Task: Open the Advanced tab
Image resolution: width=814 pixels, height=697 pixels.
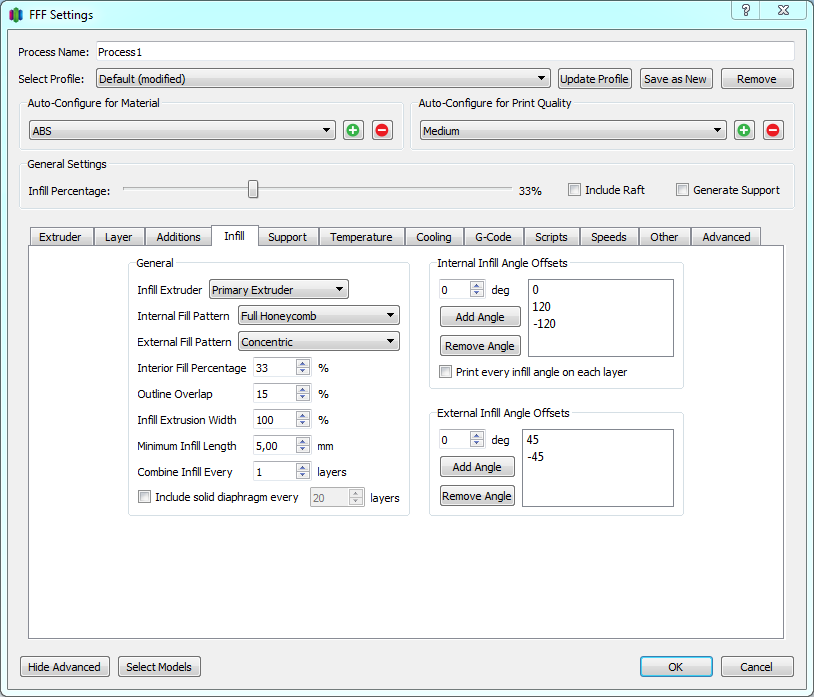Action: (x=726, y=237)
